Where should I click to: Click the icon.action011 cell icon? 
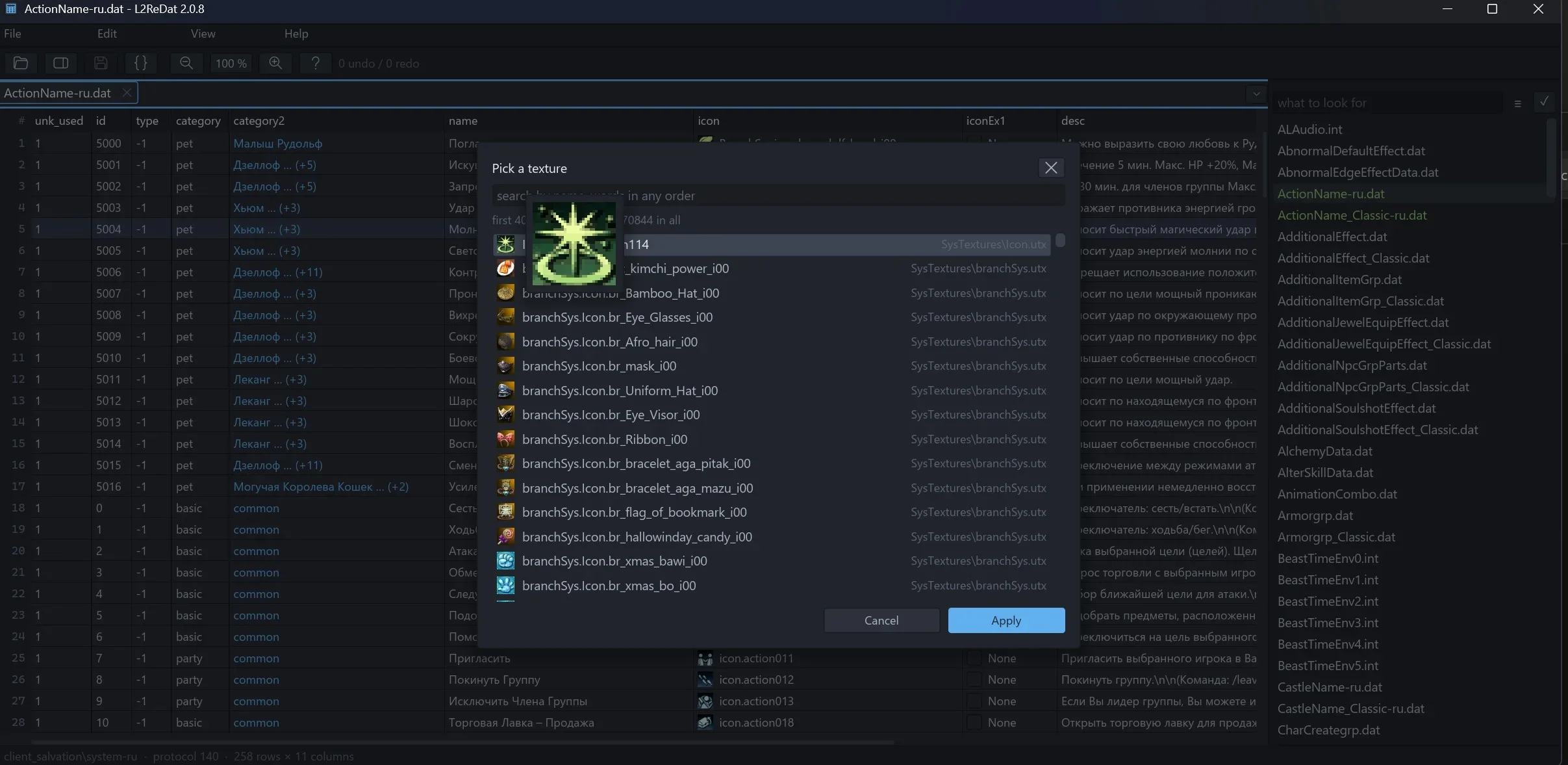pyautogui.click(x=705, y=658)
